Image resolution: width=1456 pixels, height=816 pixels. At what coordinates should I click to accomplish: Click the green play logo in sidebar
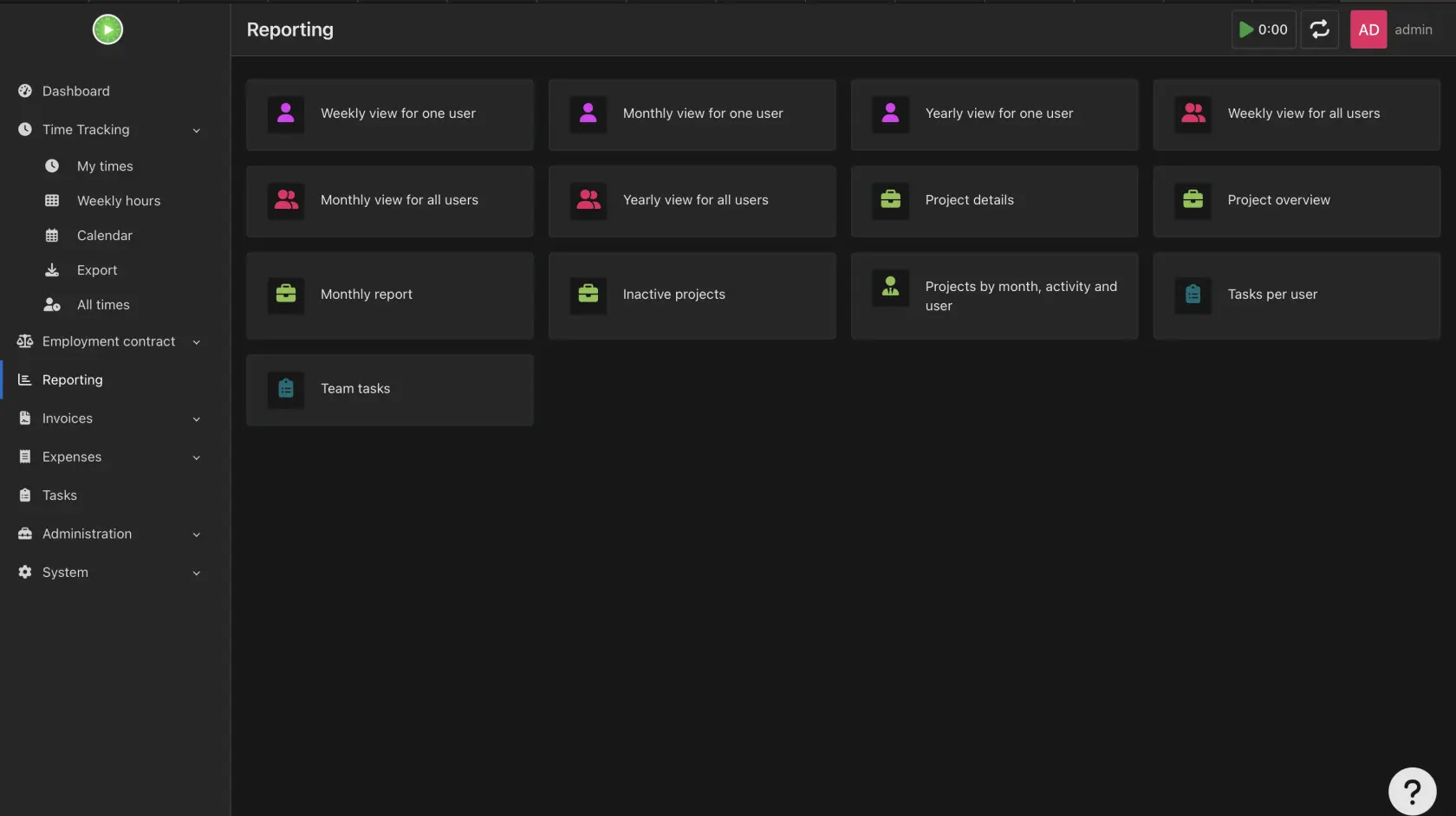pyautogui.click(x=107, y=29)
